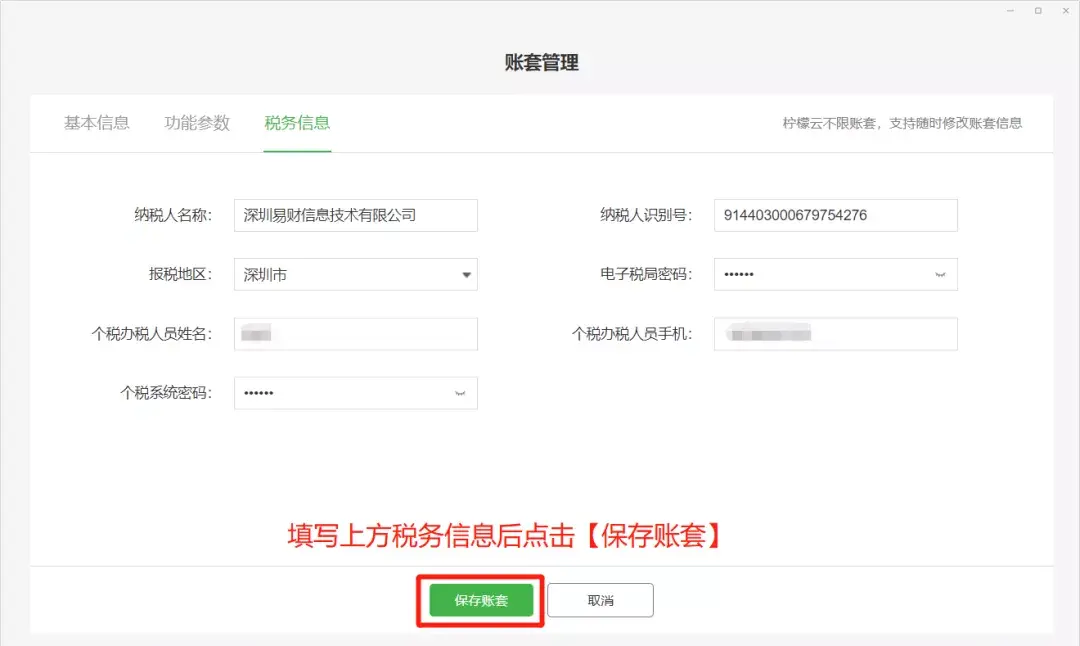This screenshot has height=646, width=1080.
Task: Close the 账套管理 window
Action: coord(1066,11)
